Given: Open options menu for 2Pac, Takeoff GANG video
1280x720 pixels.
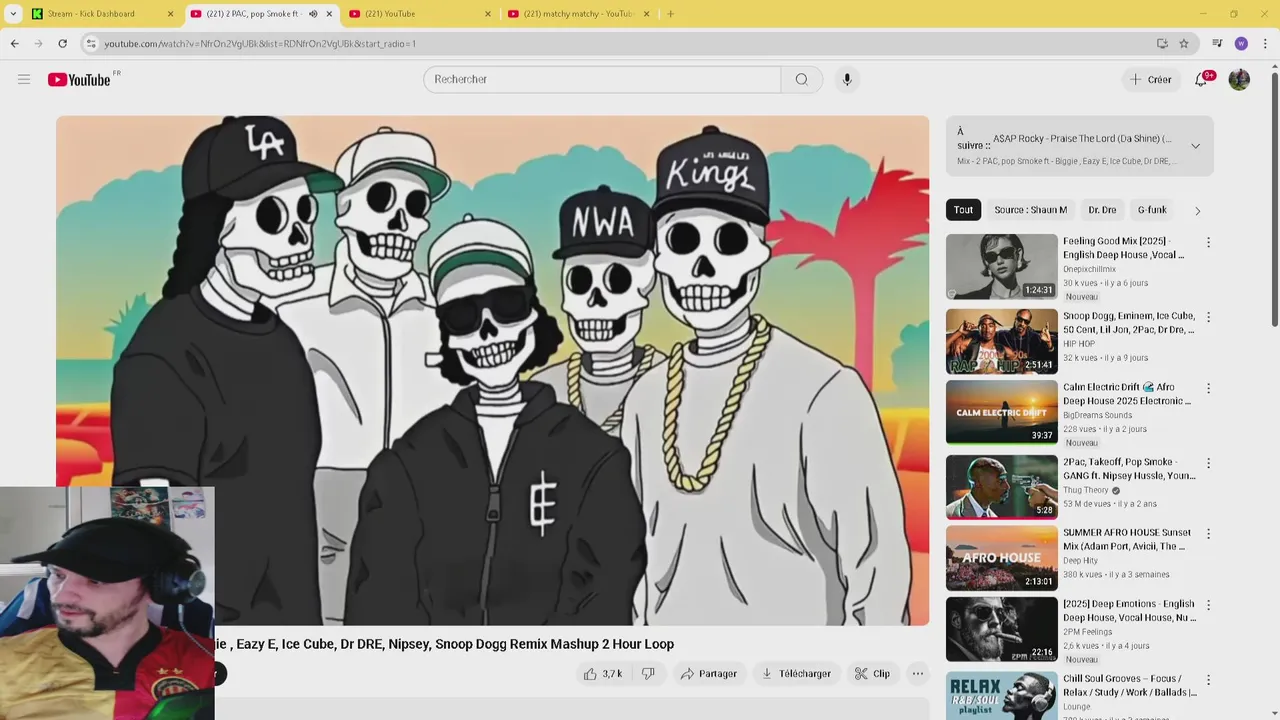Looking at the screenshot, I should (1208, 463).
